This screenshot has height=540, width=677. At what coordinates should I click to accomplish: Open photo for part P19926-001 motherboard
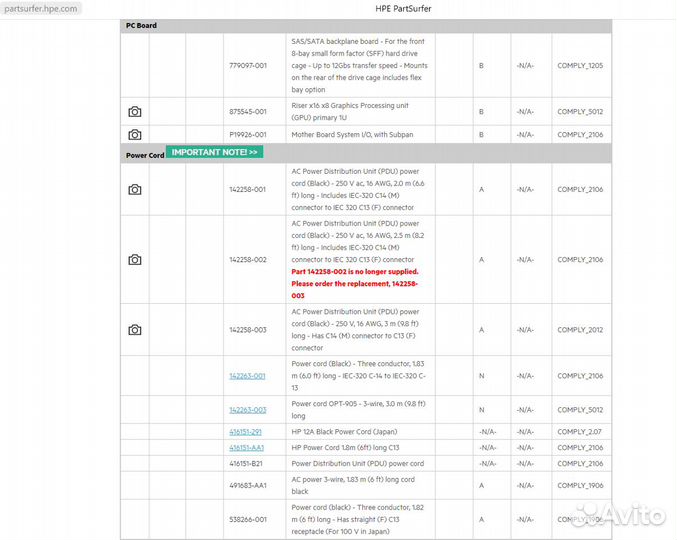coord(135,135)
